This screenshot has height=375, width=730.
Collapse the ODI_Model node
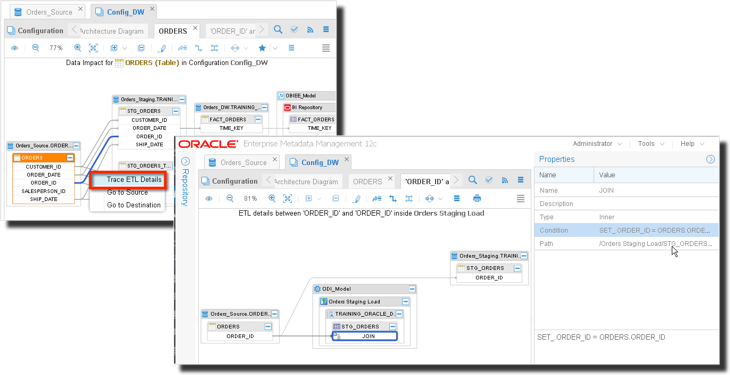pyautogui.click(x=412, y=289)
